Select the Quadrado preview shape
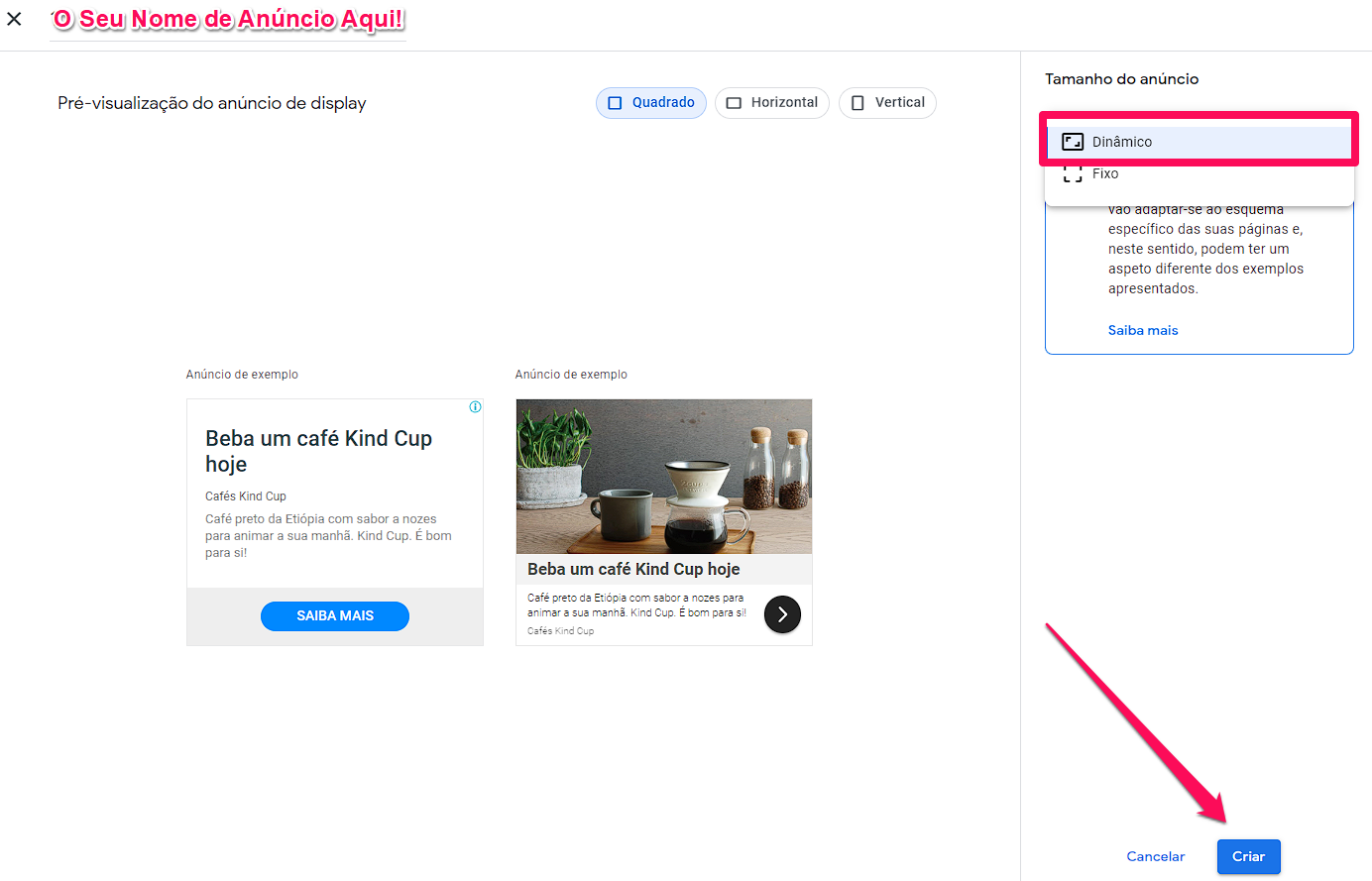This screenshot has width=1372, height=881. point(651,103)
